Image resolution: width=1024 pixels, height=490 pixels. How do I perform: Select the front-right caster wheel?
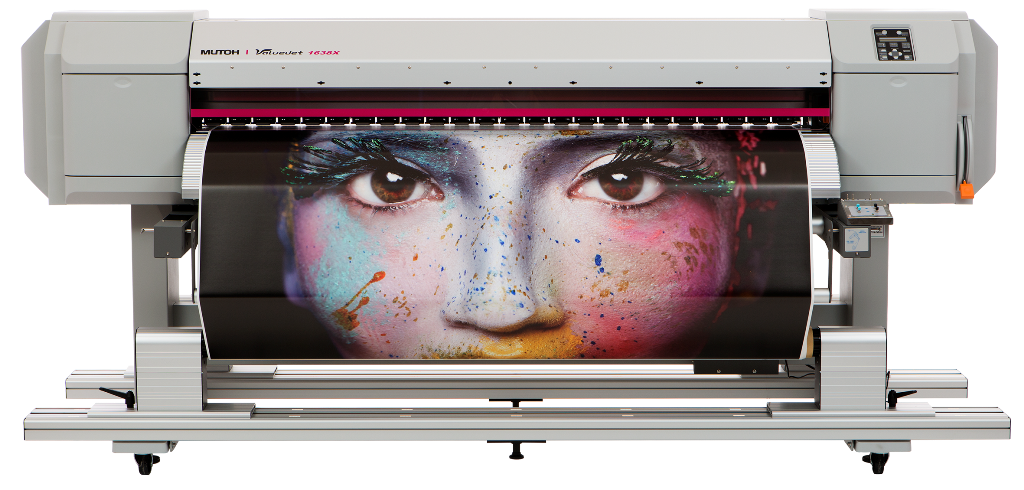pos(879,463)
